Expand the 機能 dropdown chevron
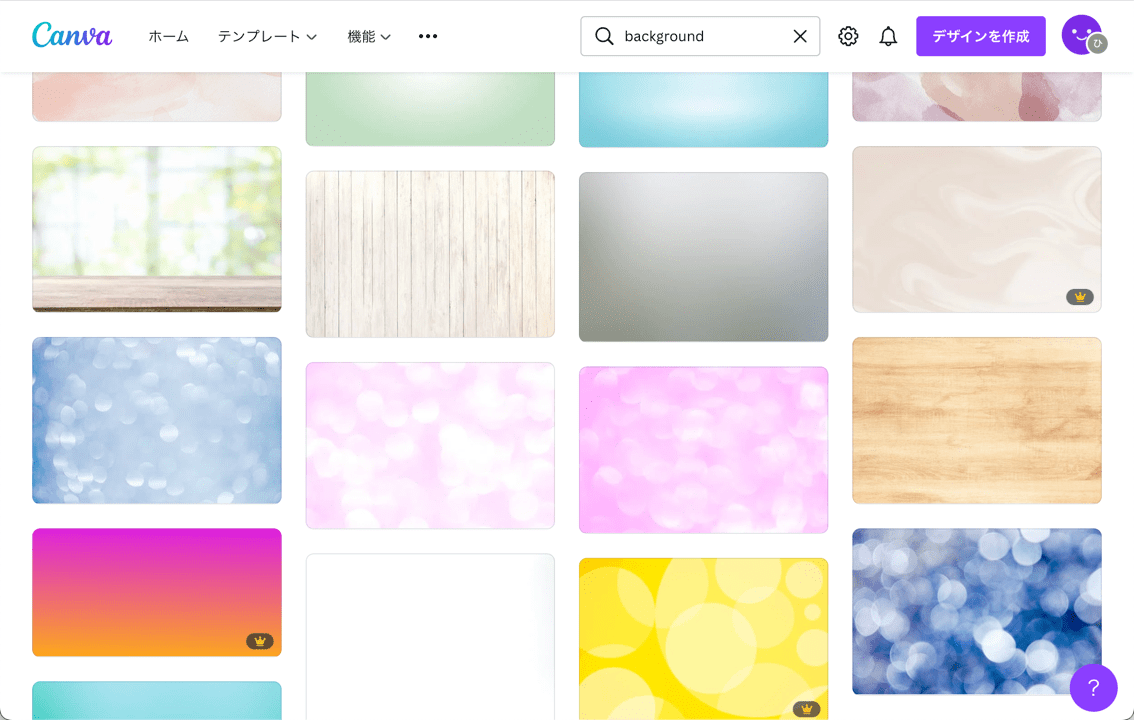Viewport: 1134px width, 720px height. tap(385, 35)
